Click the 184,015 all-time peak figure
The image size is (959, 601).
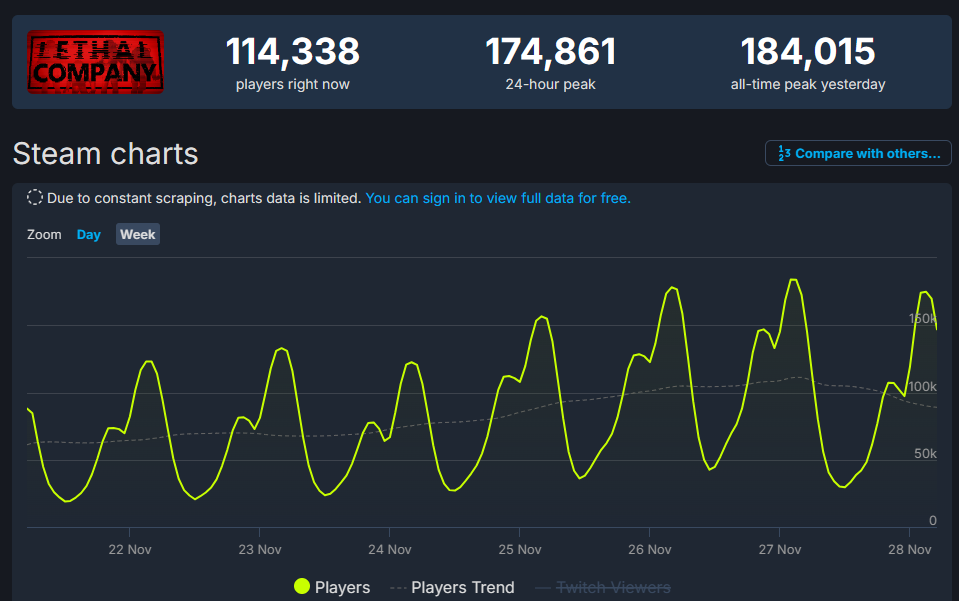808,51
